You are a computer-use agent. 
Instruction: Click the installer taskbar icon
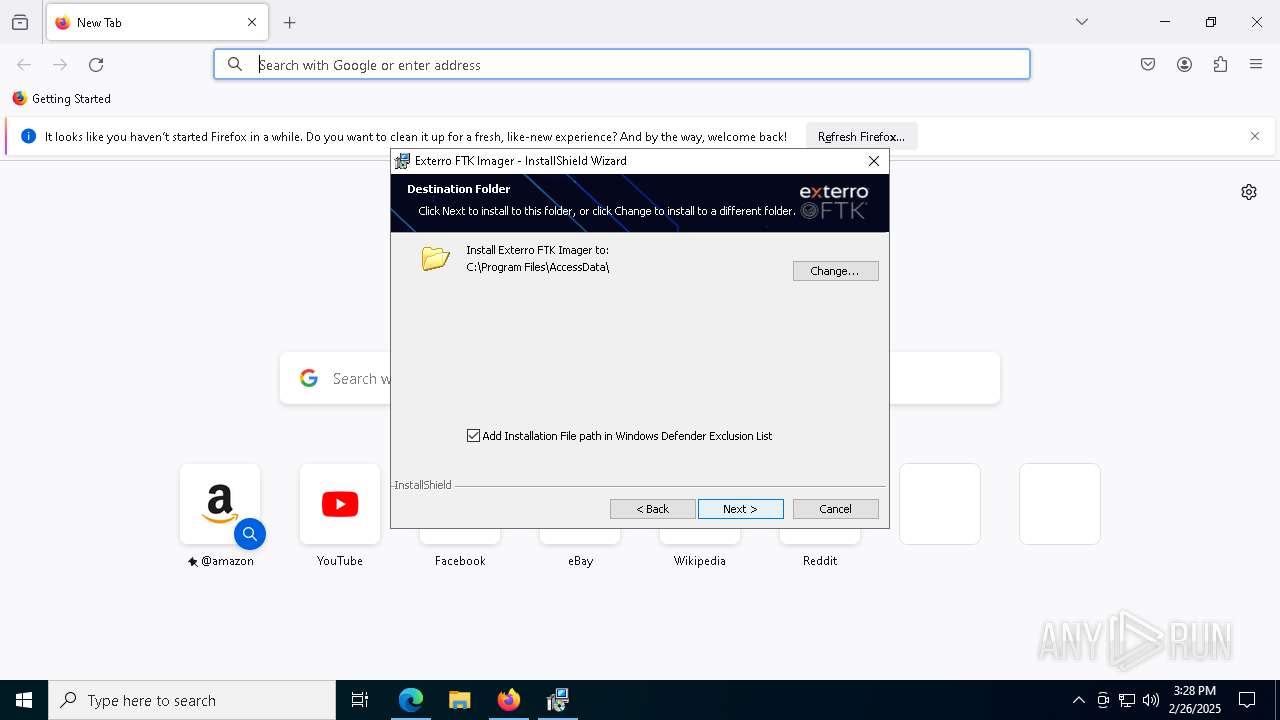click(558, 700)
